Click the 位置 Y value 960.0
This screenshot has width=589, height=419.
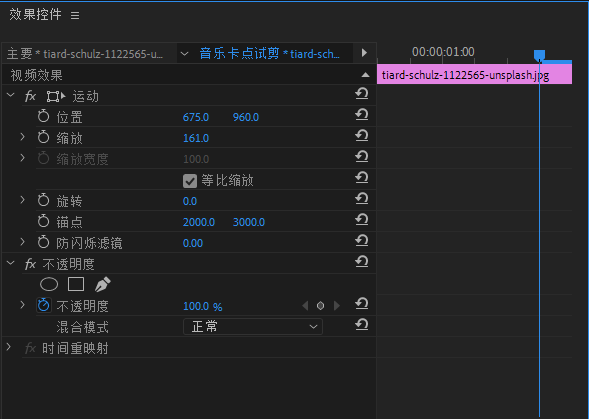click(246, 117)
